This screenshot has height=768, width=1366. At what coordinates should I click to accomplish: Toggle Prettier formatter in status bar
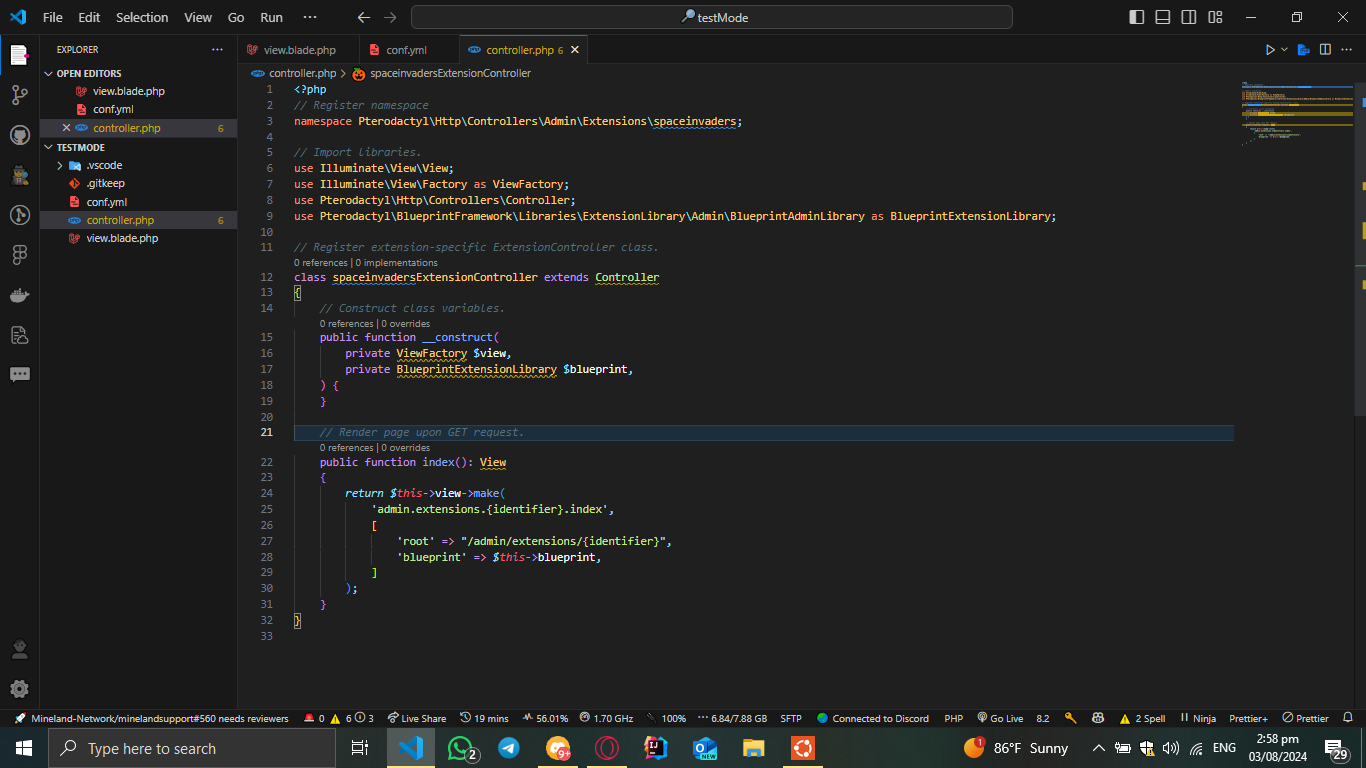pos(1305,718)
